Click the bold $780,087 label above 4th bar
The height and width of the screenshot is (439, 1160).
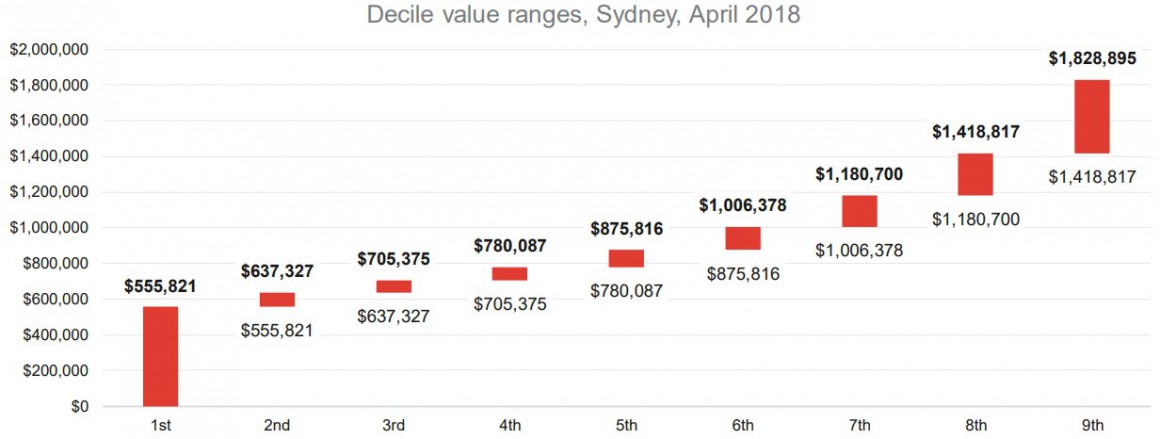coord(510,245)
